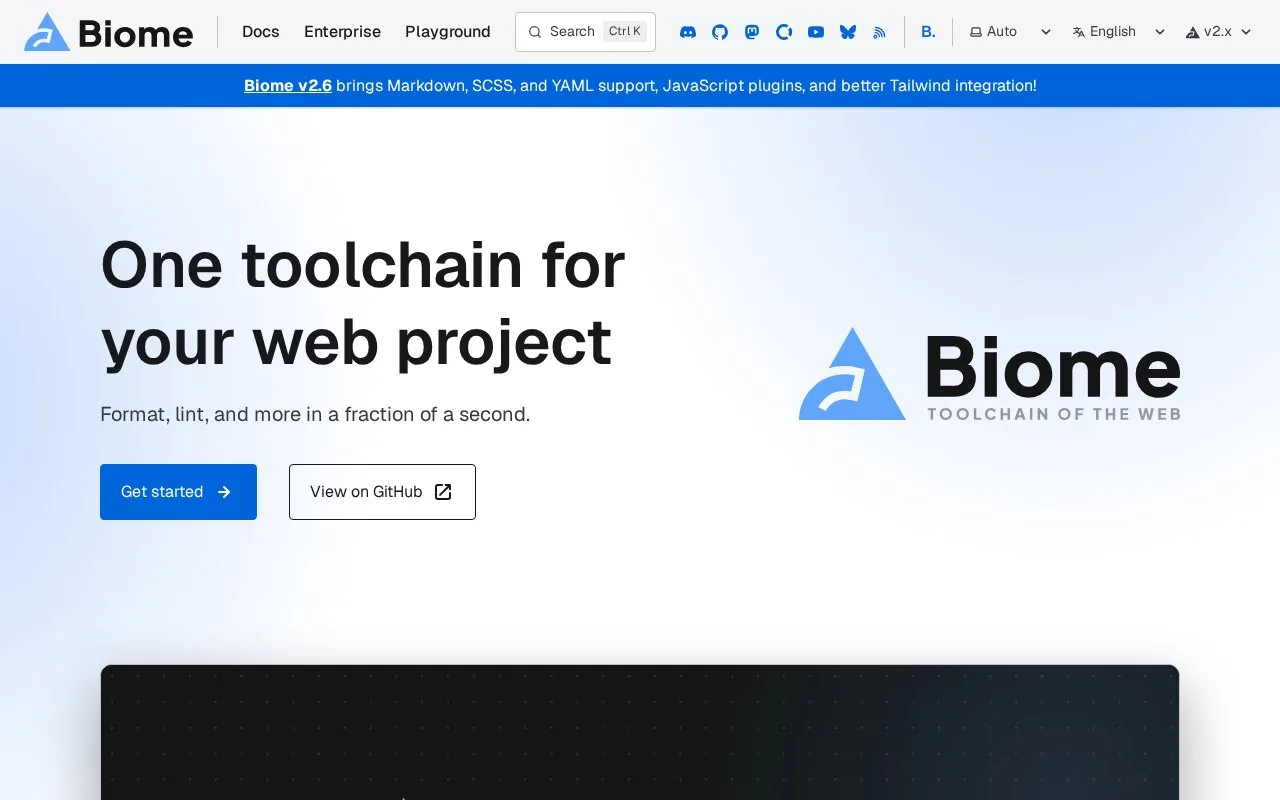The height and width of the screenshot is (800, 1280).
Task: Open the GitHub icon in header
Action: point(720,32)
